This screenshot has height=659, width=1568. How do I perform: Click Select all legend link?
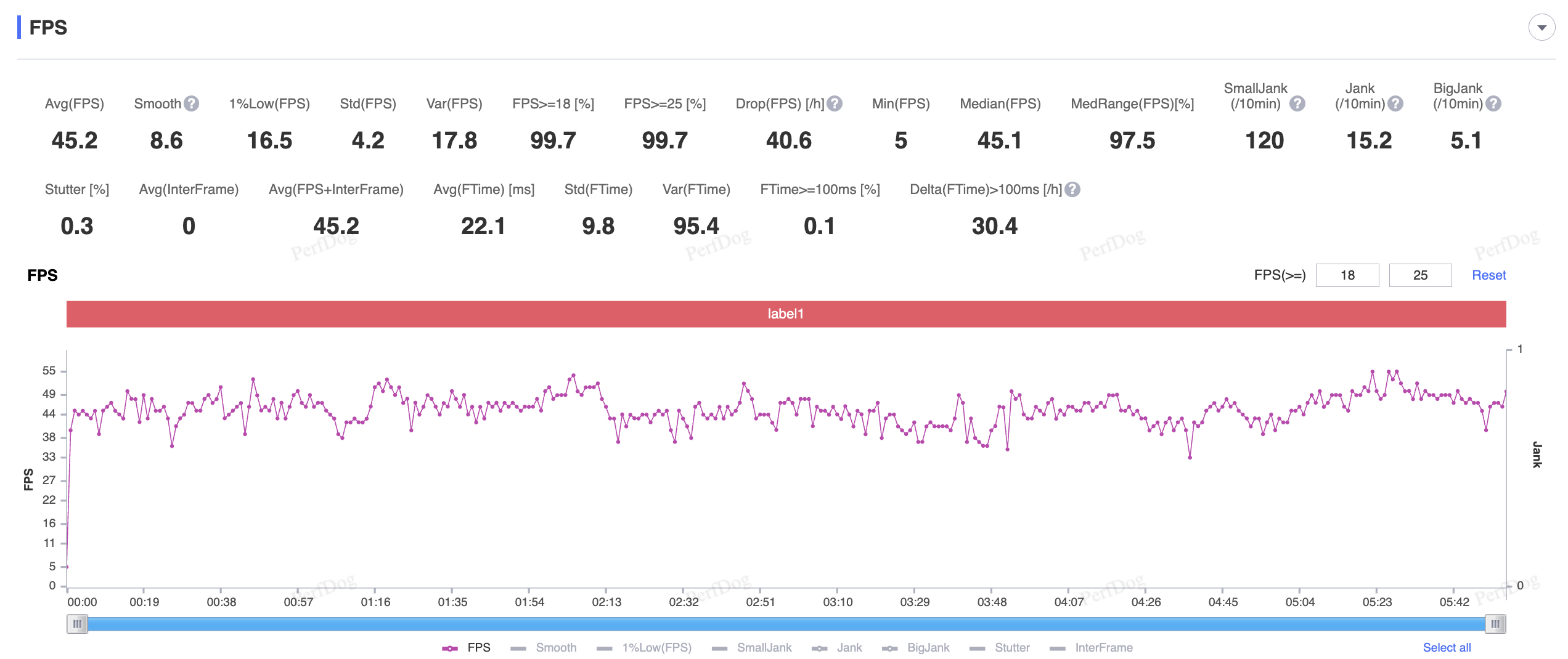[1447, 647]
